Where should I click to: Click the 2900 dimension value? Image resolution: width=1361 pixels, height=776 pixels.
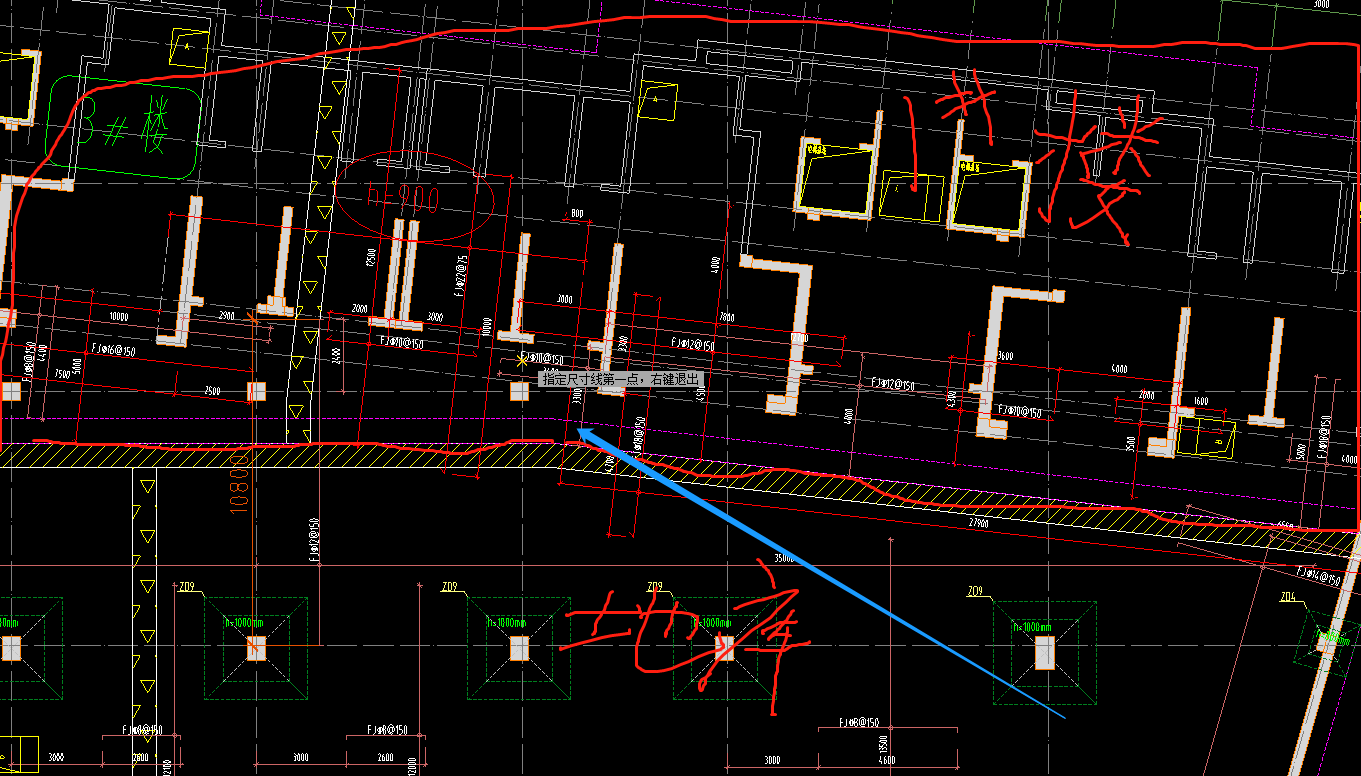226,316
